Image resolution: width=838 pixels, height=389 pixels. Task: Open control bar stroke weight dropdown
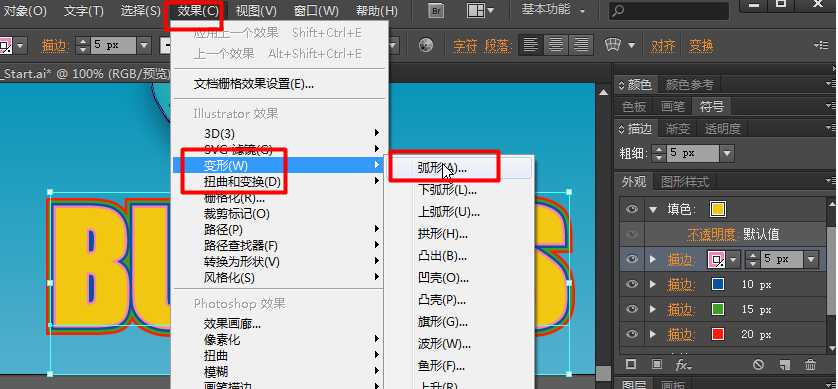click(143, 46)
